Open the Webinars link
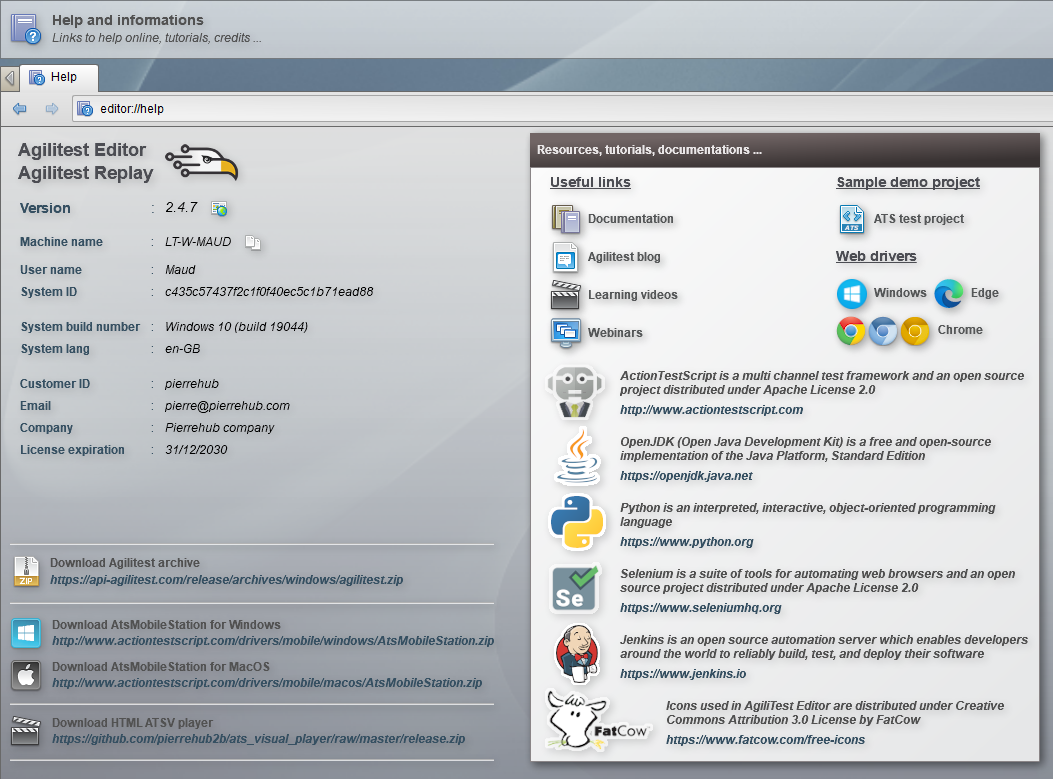This screenshot has width=1053, height=779. (x=615, y=332)
